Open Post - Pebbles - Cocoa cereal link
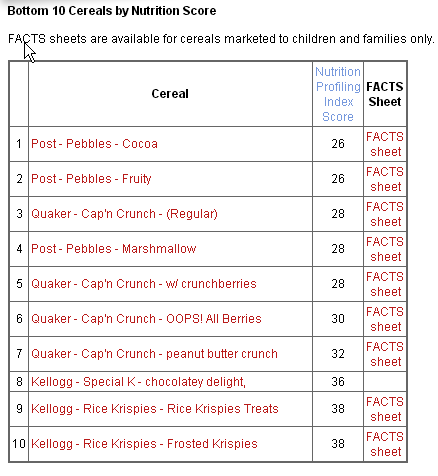The height and width of the screenshot is (476, 438). [x=94, y=144]
